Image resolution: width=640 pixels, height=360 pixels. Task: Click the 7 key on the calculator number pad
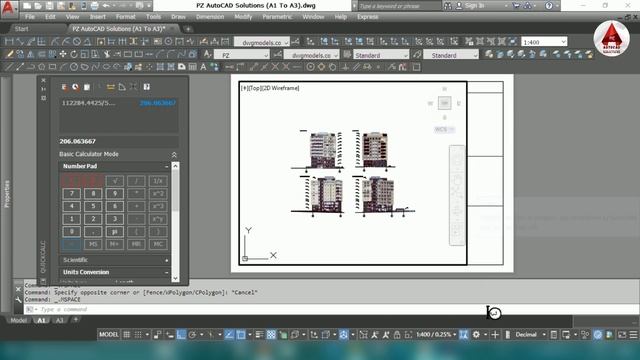pos(72,193)
